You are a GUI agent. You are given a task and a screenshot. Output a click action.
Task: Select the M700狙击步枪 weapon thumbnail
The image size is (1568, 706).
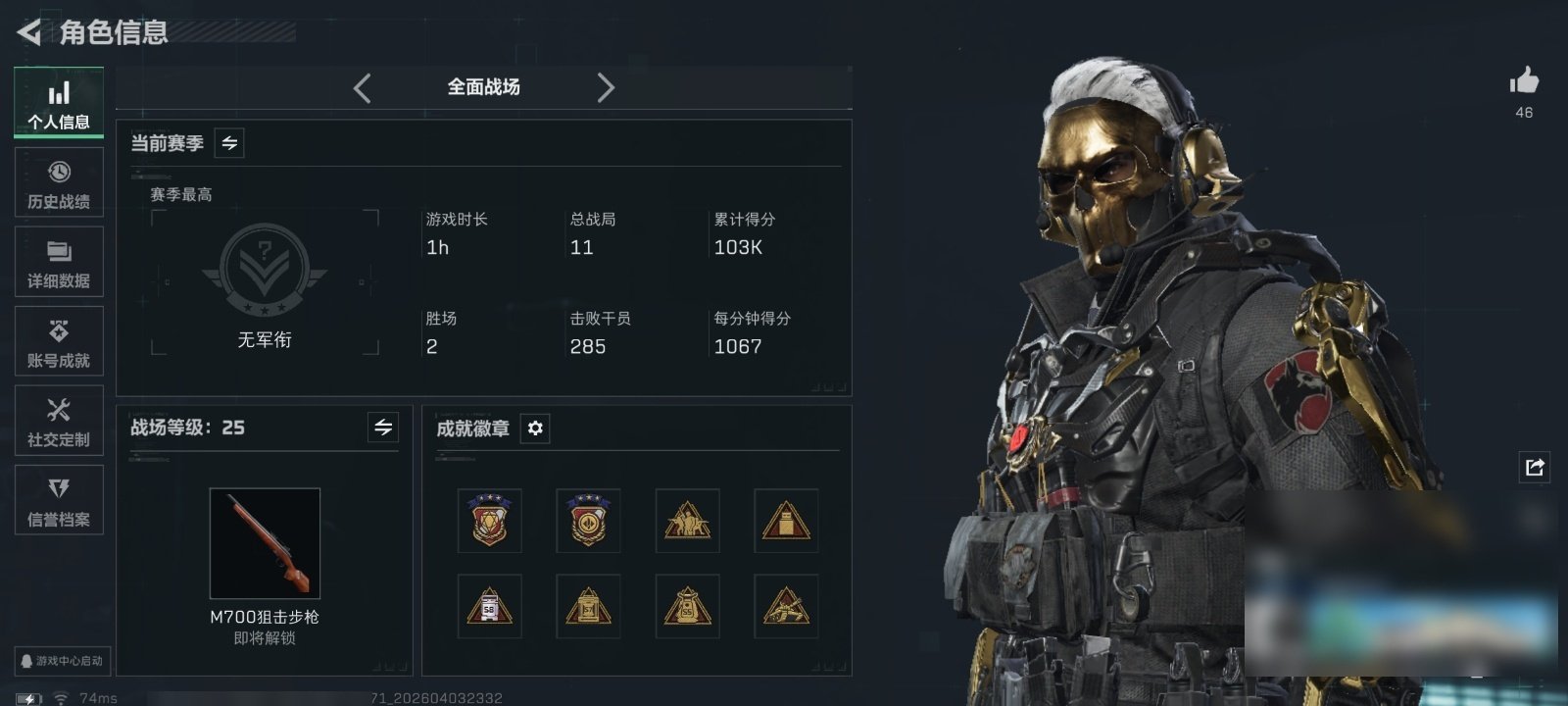tap(265, 543)
